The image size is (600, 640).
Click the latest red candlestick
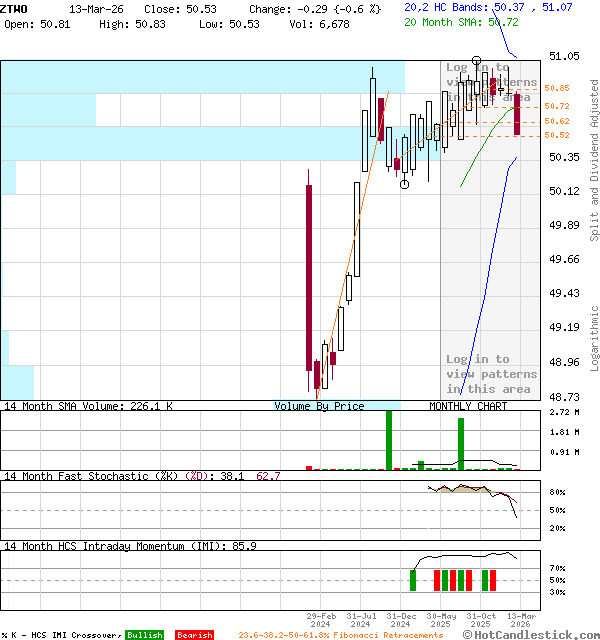pos(517,114)
